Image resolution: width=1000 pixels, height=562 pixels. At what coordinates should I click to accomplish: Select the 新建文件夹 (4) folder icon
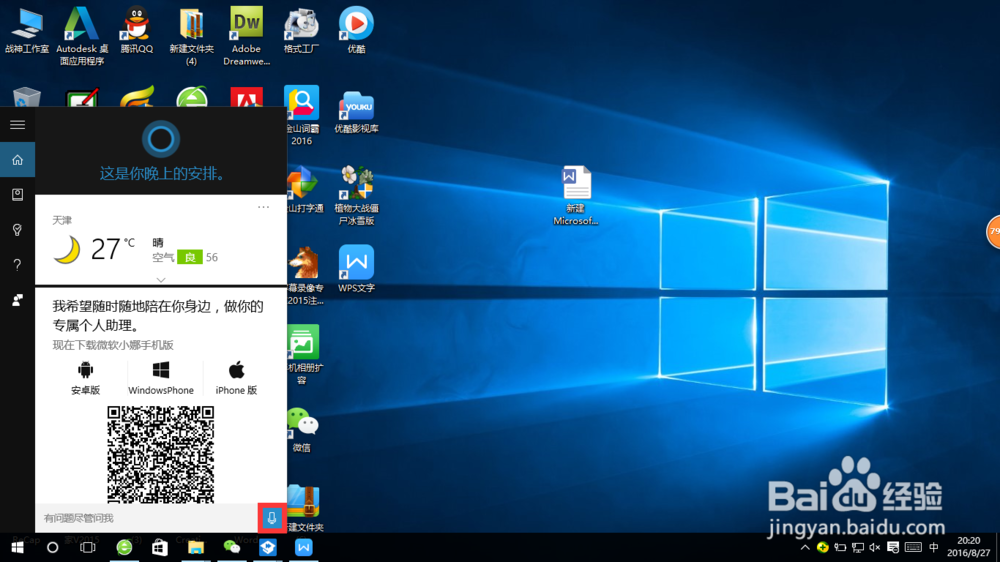(191, 36)
